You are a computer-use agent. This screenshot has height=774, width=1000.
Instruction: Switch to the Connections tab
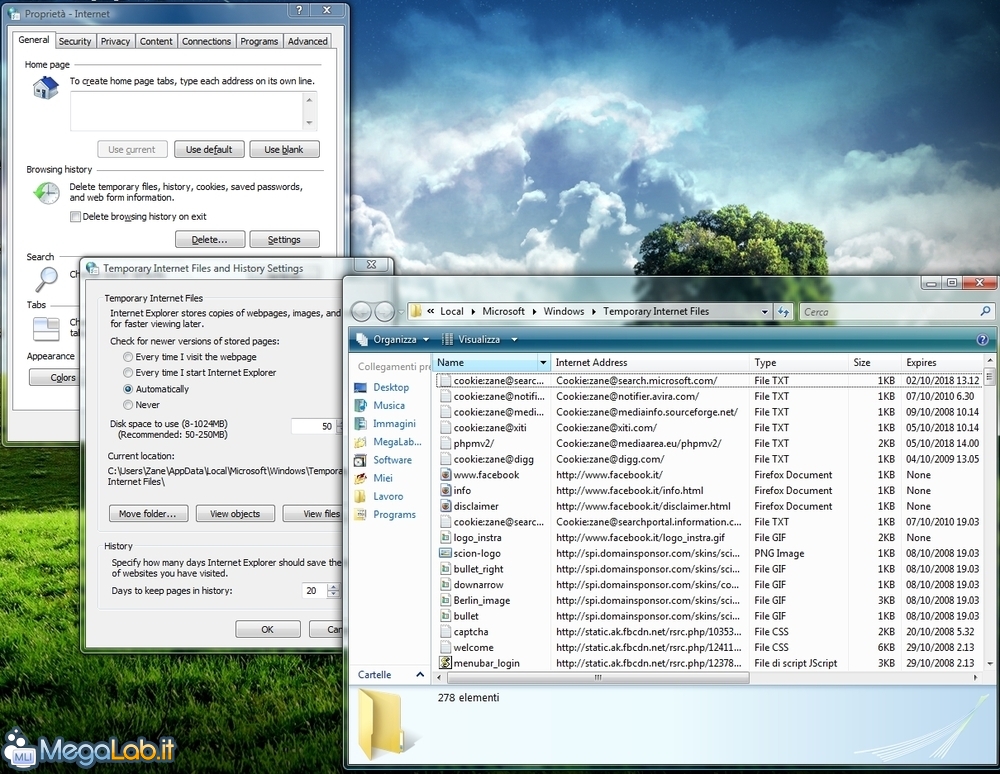(206, 41)
